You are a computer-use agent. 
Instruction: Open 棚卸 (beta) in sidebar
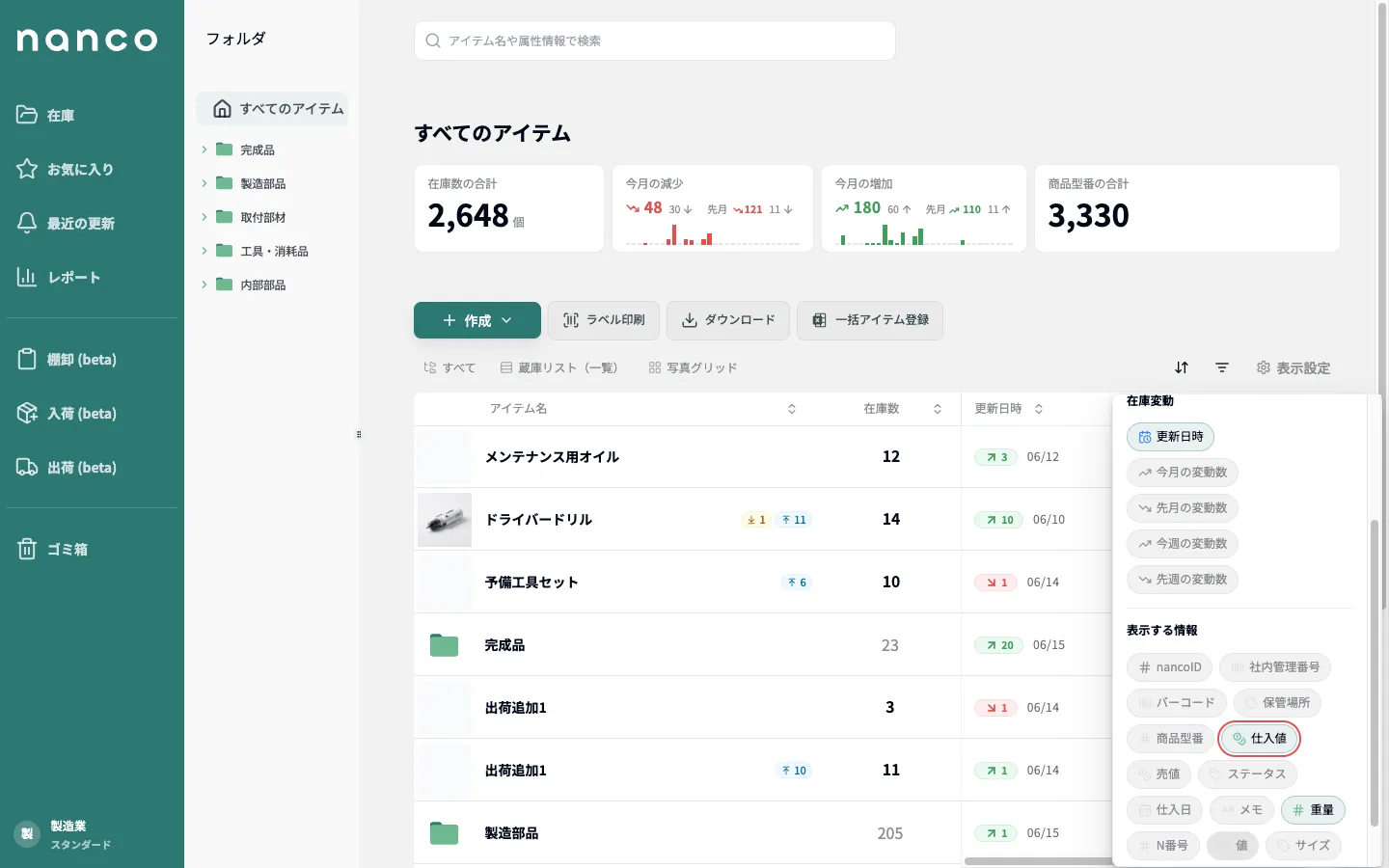tap(67, 359)
